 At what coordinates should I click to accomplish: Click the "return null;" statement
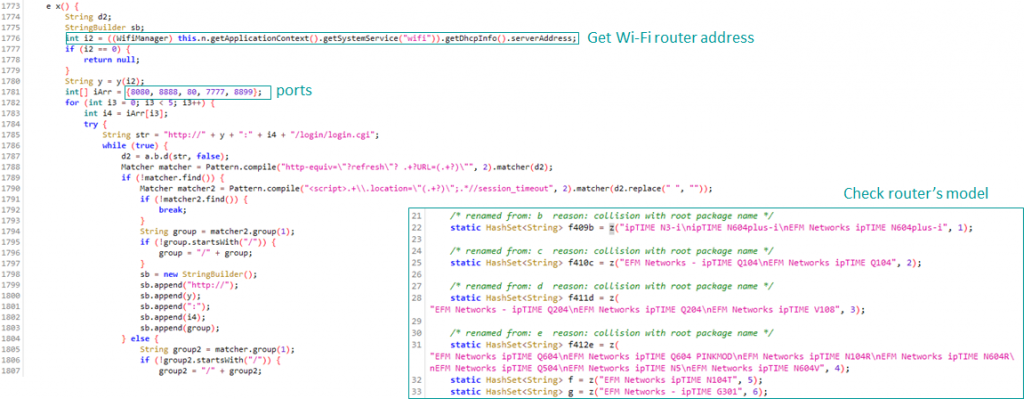(112, 59)
